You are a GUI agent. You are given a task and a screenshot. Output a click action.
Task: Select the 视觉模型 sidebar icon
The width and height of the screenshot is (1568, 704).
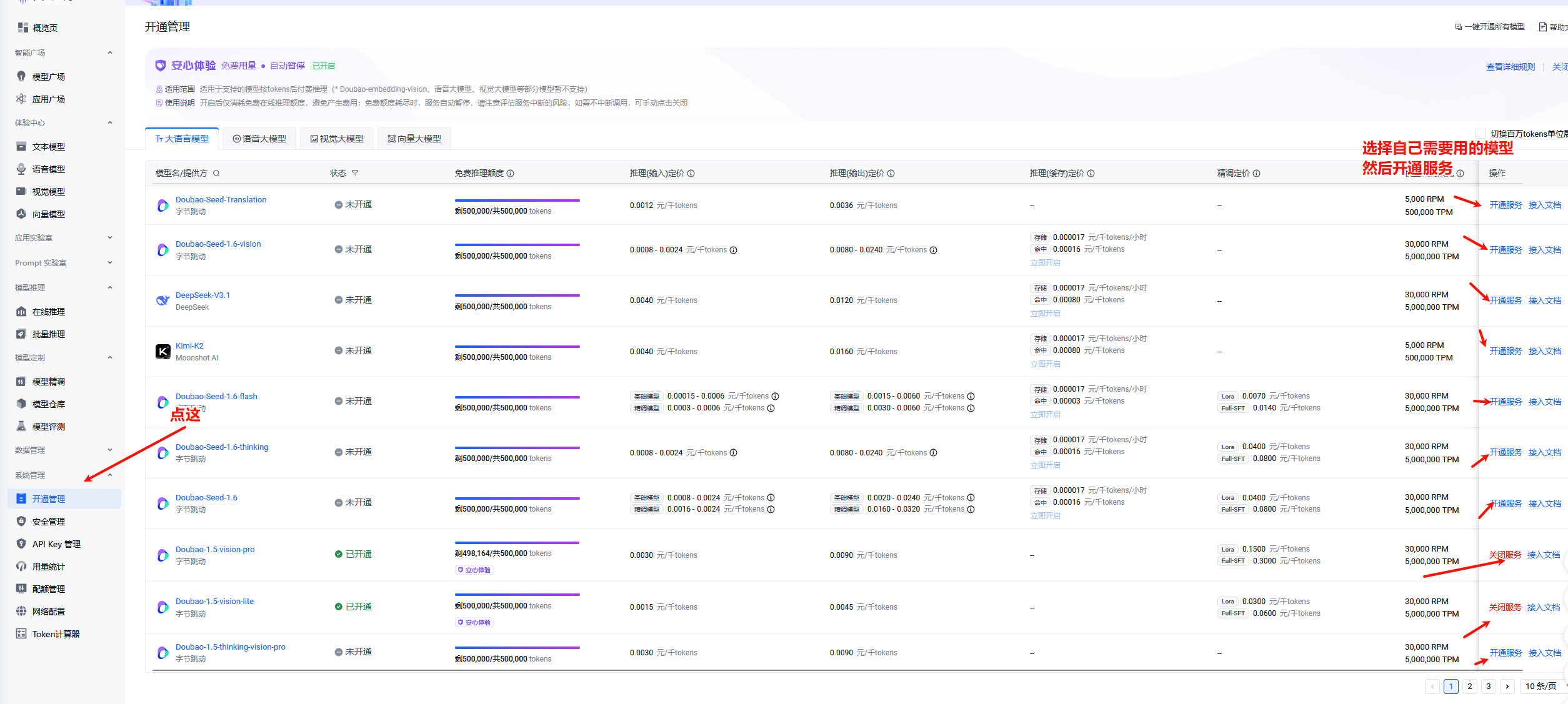tap(21, 192)
